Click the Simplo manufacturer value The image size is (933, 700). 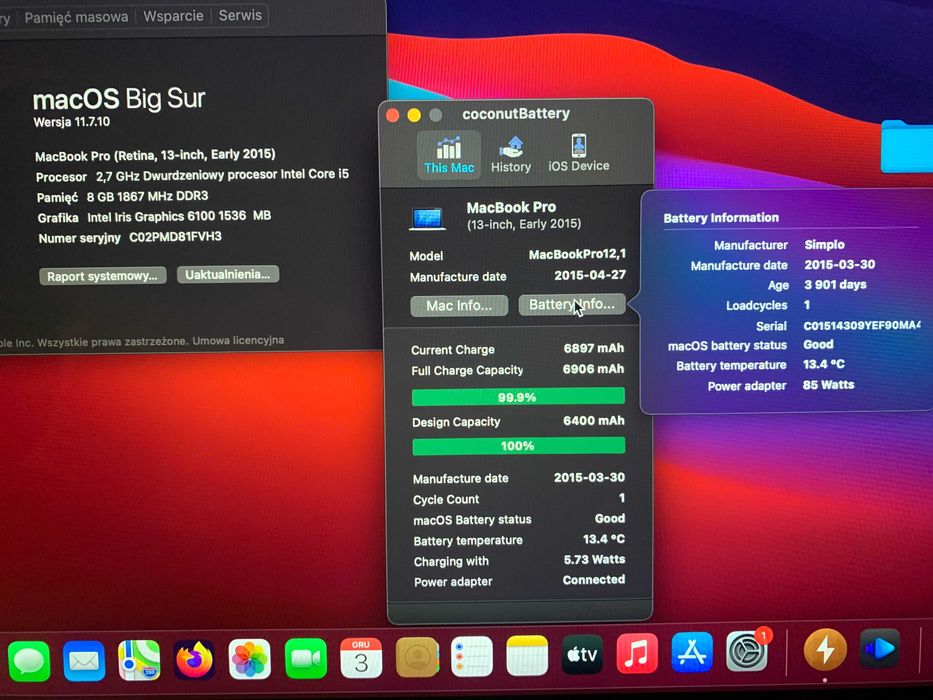[824, 244]
